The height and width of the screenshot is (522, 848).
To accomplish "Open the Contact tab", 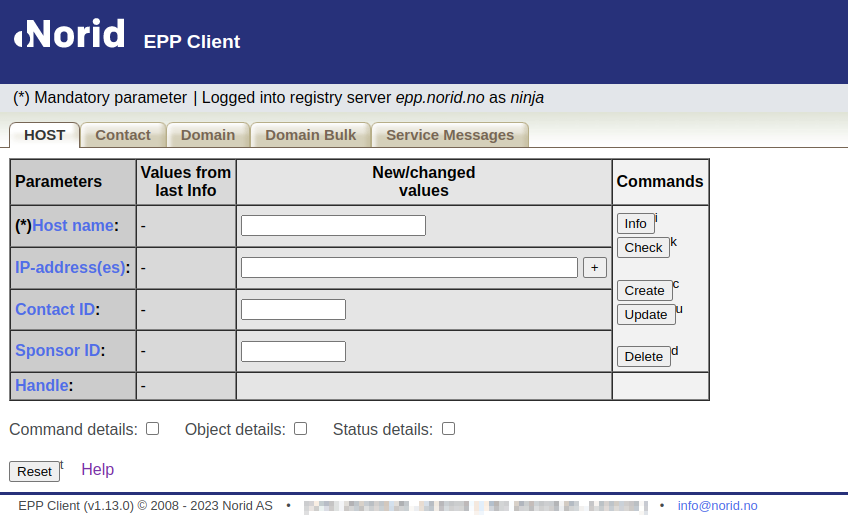I will pyautogui.click(x=123, y=135).
